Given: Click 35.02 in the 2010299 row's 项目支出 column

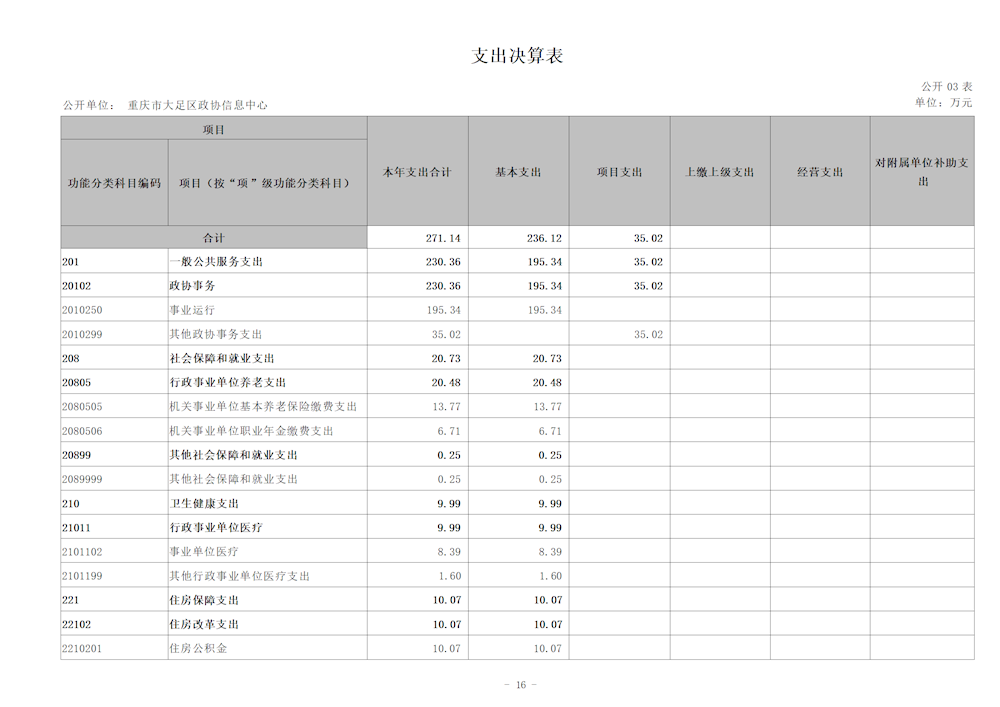Looking at the screenshot, I should tap(649, 335).
